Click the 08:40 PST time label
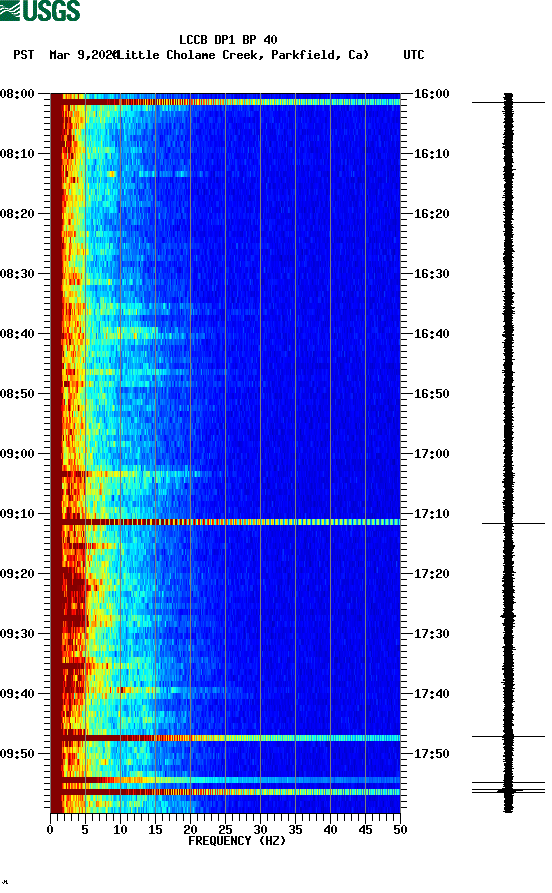This screenshot has width=552, height=893. pyautogui.click(x=17, y=334)
